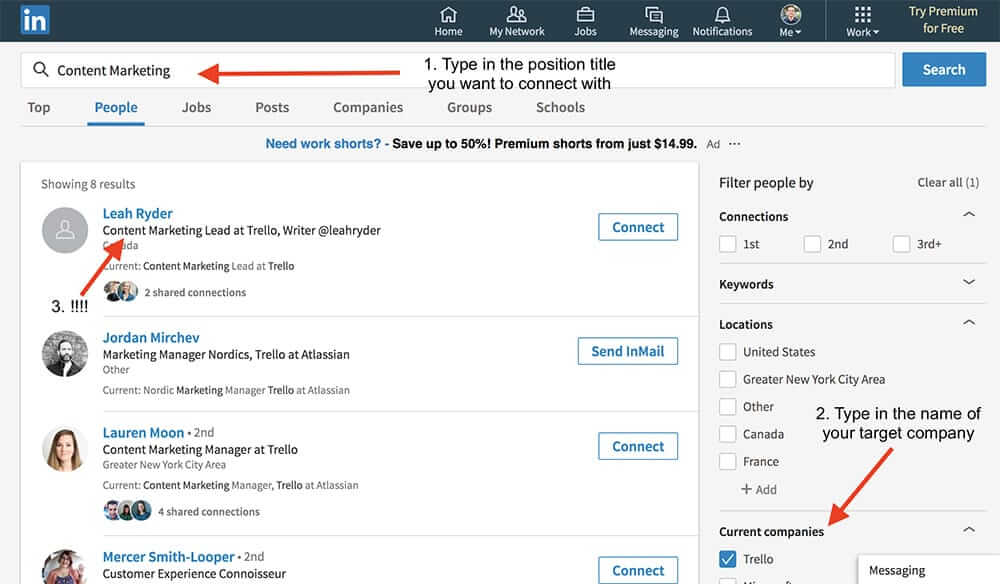Viewport: 1000px width, 584px height.
Task: Expand the Keywords filter section
Action: [x=968, y=284]
